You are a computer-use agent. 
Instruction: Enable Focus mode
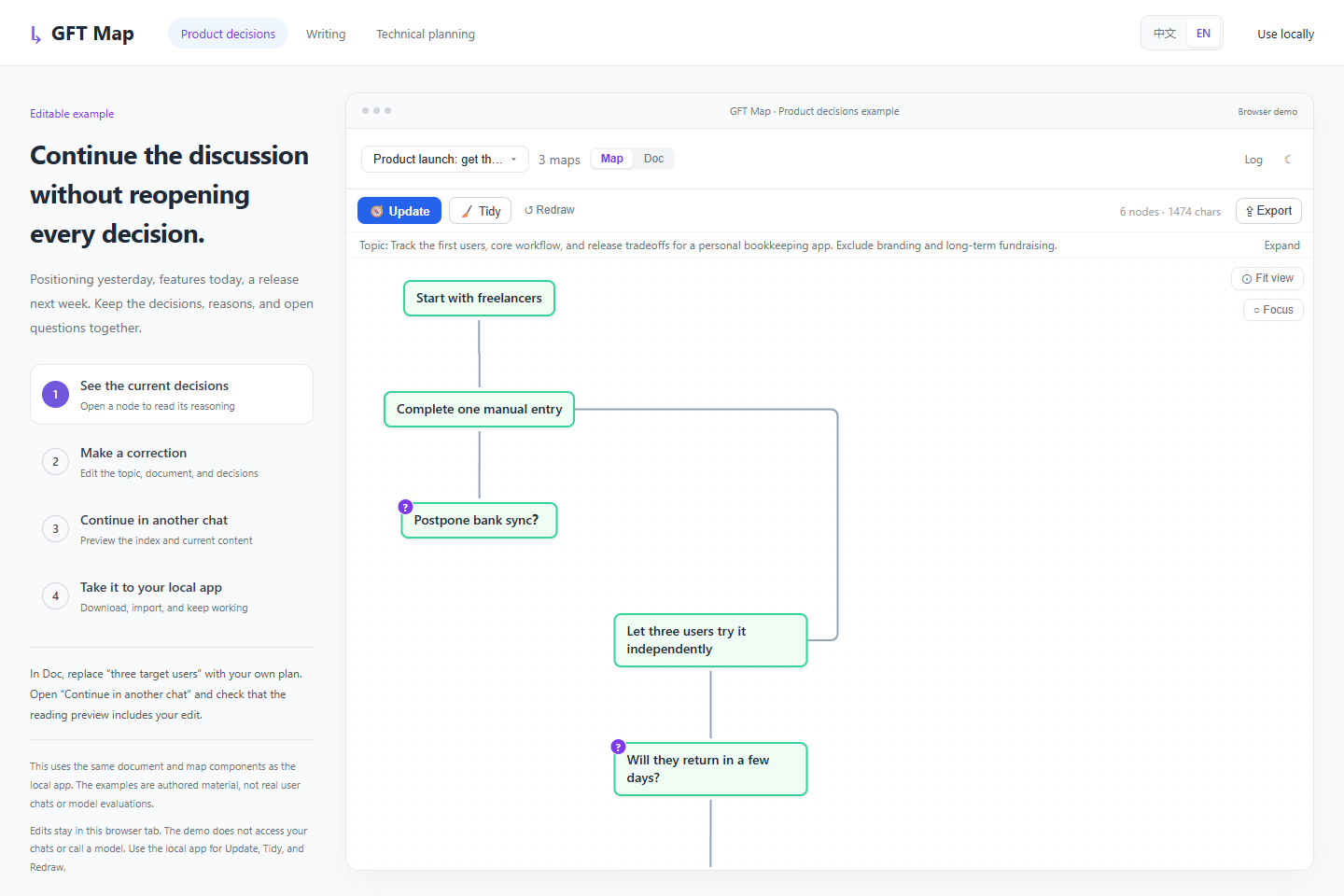tap(1273, 310)
